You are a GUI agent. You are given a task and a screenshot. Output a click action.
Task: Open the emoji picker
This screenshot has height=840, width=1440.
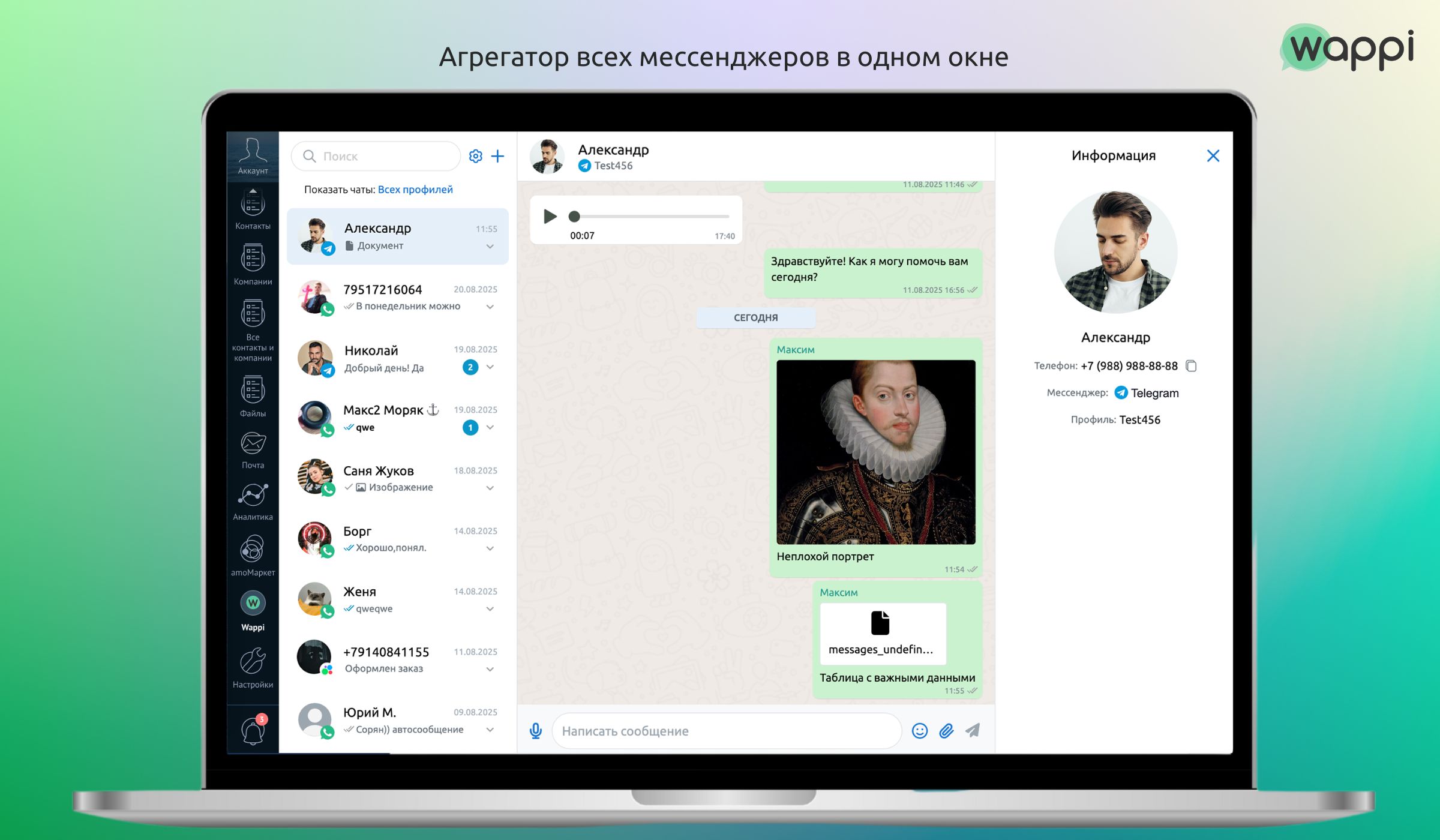click(920, 731)
